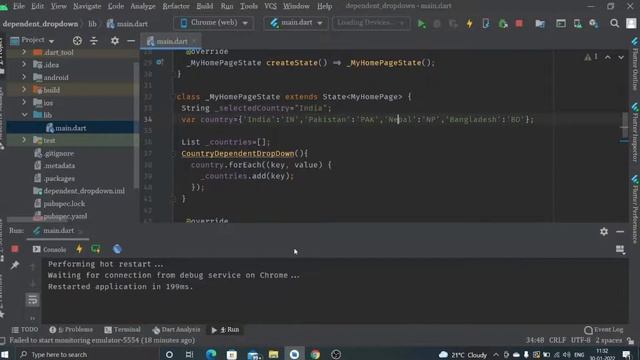Expand the test folder
Image resolution: width=640 pixels, height=360 pixels.
click(24, 140)
